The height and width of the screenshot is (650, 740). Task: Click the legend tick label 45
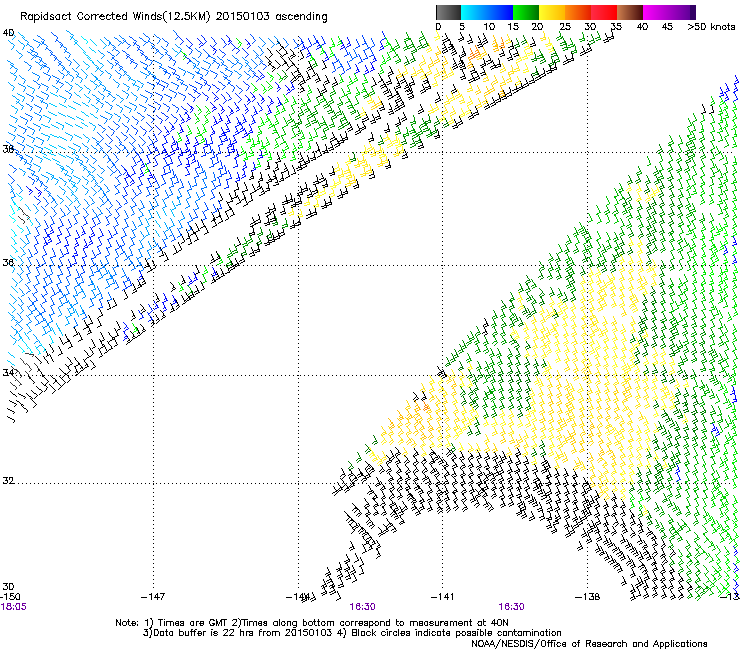(x=667, y=27)
